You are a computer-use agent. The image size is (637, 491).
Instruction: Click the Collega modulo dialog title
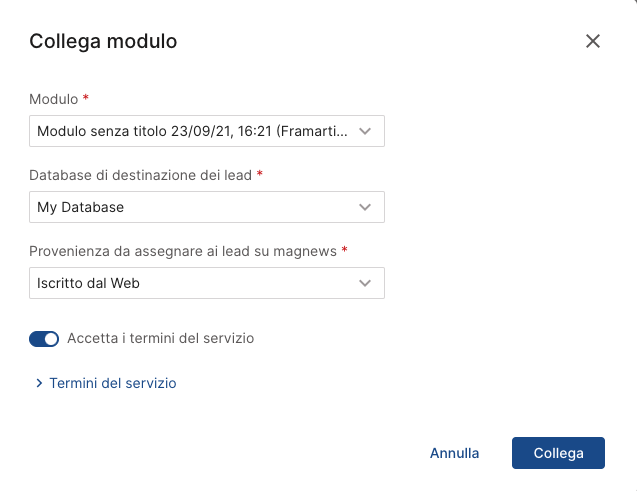coord(103,41)
